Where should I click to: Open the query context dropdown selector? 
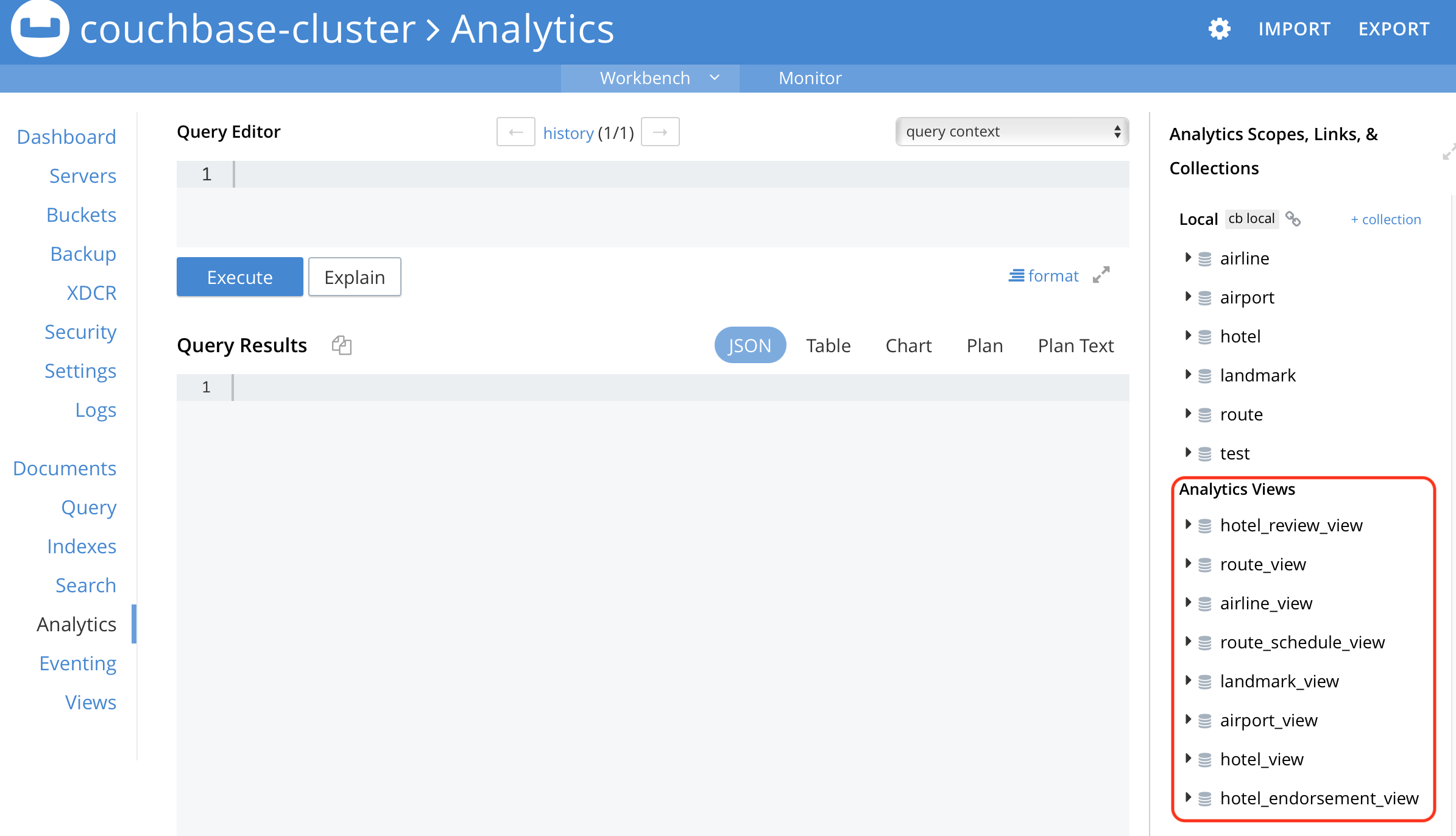[x=1012, y=132]
